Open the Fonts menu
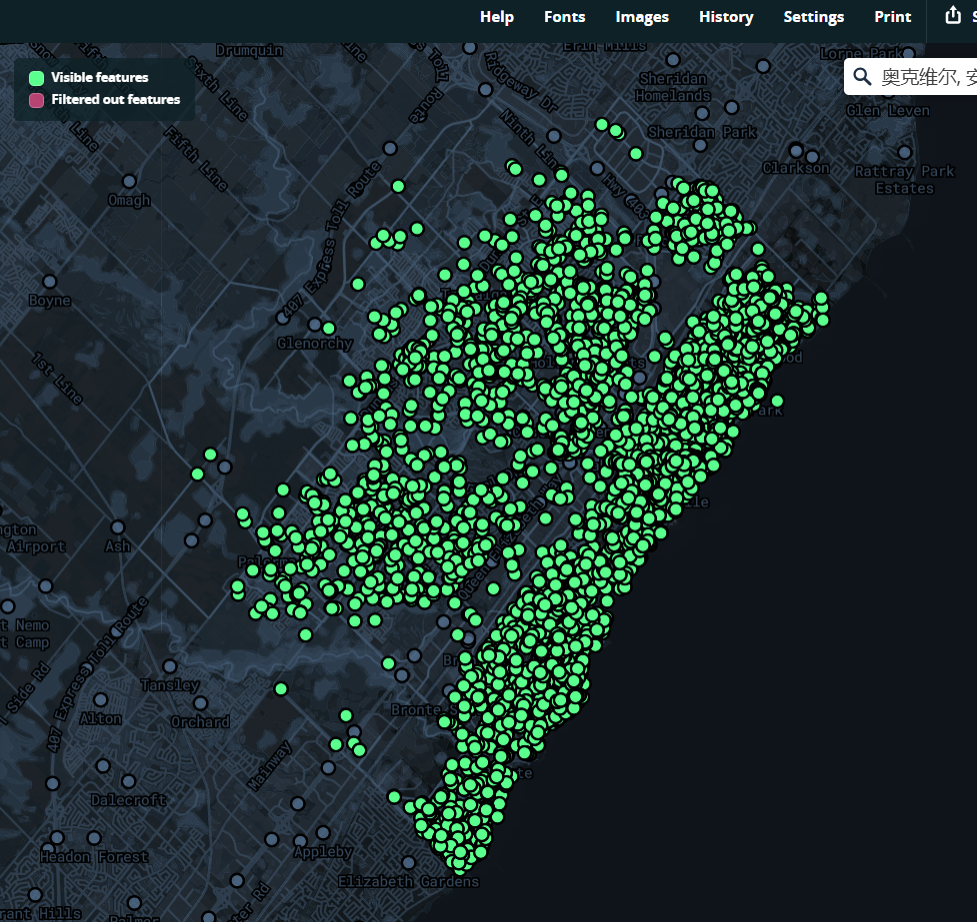 pos(564,16)
